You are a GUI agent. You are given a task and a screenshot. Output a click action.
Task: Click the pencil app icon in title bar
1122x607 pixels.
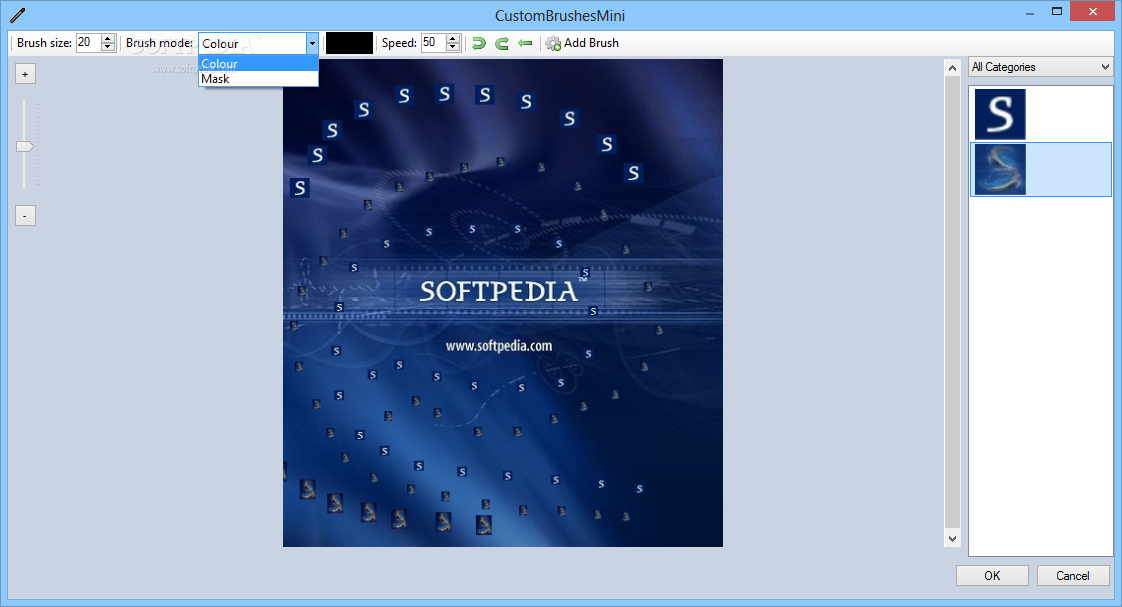[x=17, y=14]
